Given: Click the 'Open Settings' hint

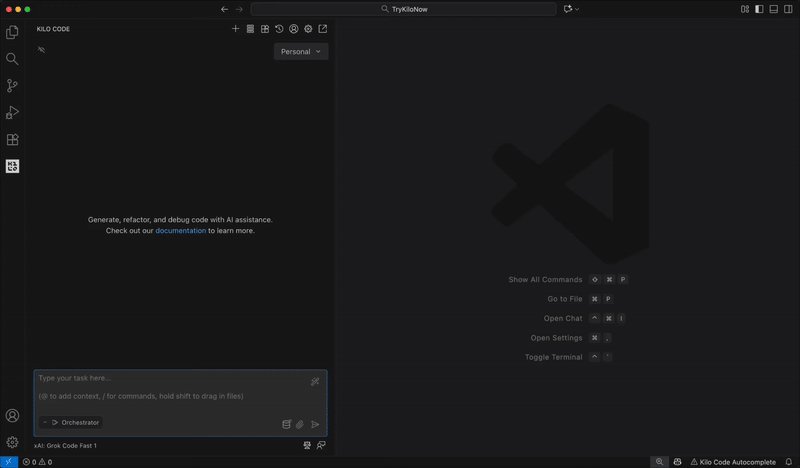Looking at the screenshot, I should click(x=556, y=338).
